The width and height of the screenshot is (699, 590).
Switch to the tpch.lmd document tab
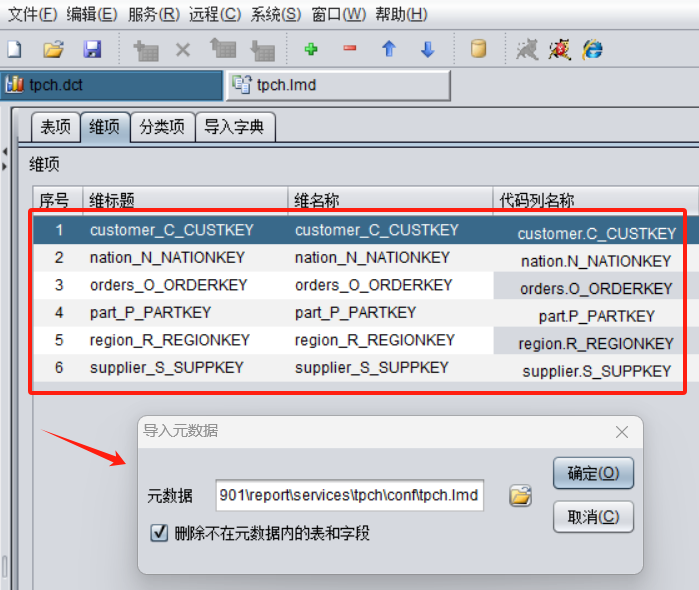tap(338, 85)
